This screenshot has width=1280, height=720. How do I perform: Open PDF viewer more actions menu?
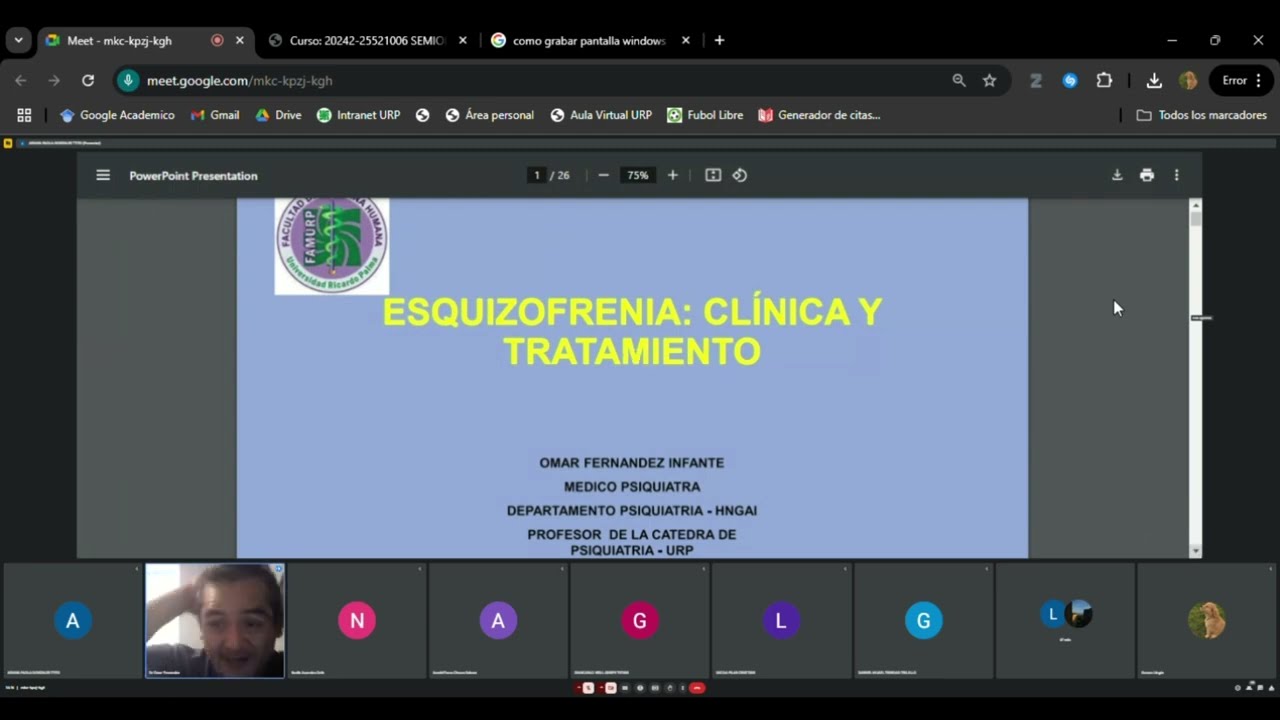(1177, 175)
